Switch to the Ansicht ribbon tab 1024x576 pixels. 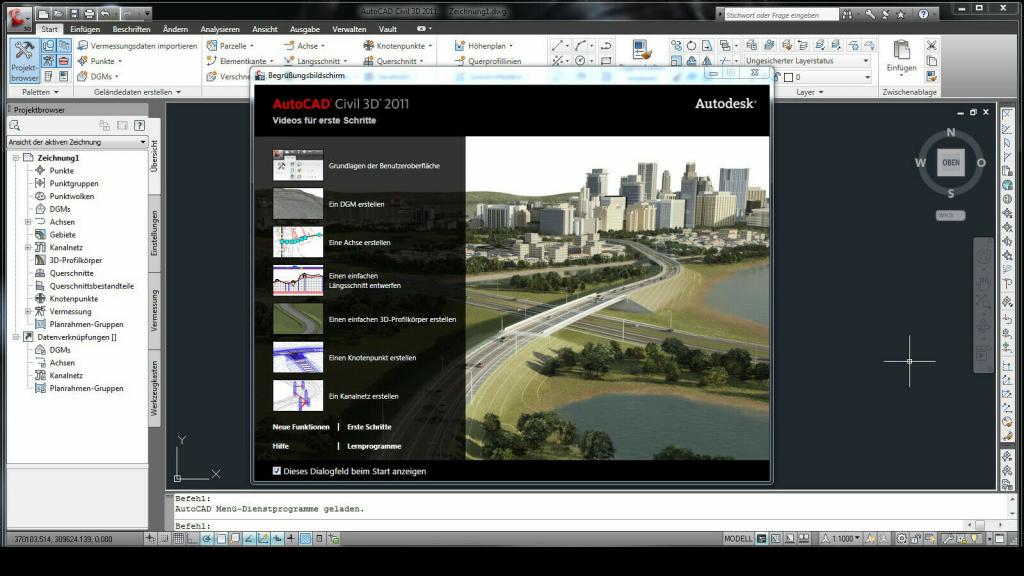tap(264, 29)
